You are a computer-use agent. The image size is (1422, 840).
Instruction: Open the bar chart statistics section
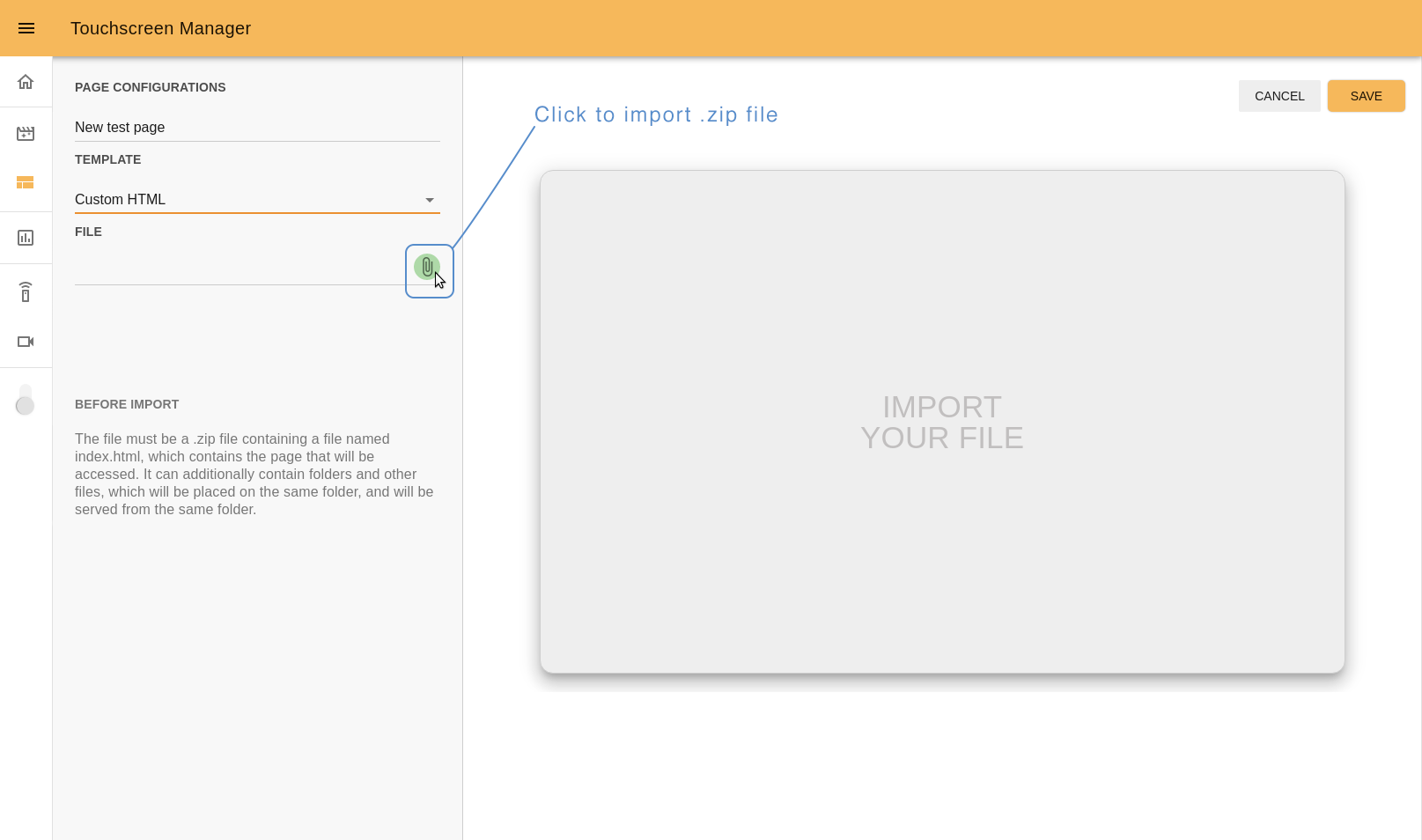(26, 238)
